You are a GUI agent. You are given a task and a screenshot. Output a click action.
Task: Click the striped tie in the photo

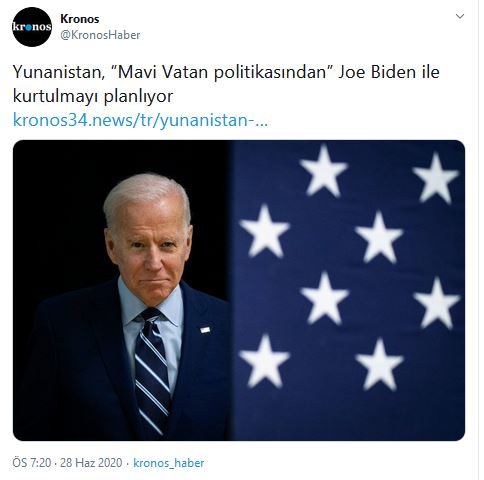click(x=152, y=370)
